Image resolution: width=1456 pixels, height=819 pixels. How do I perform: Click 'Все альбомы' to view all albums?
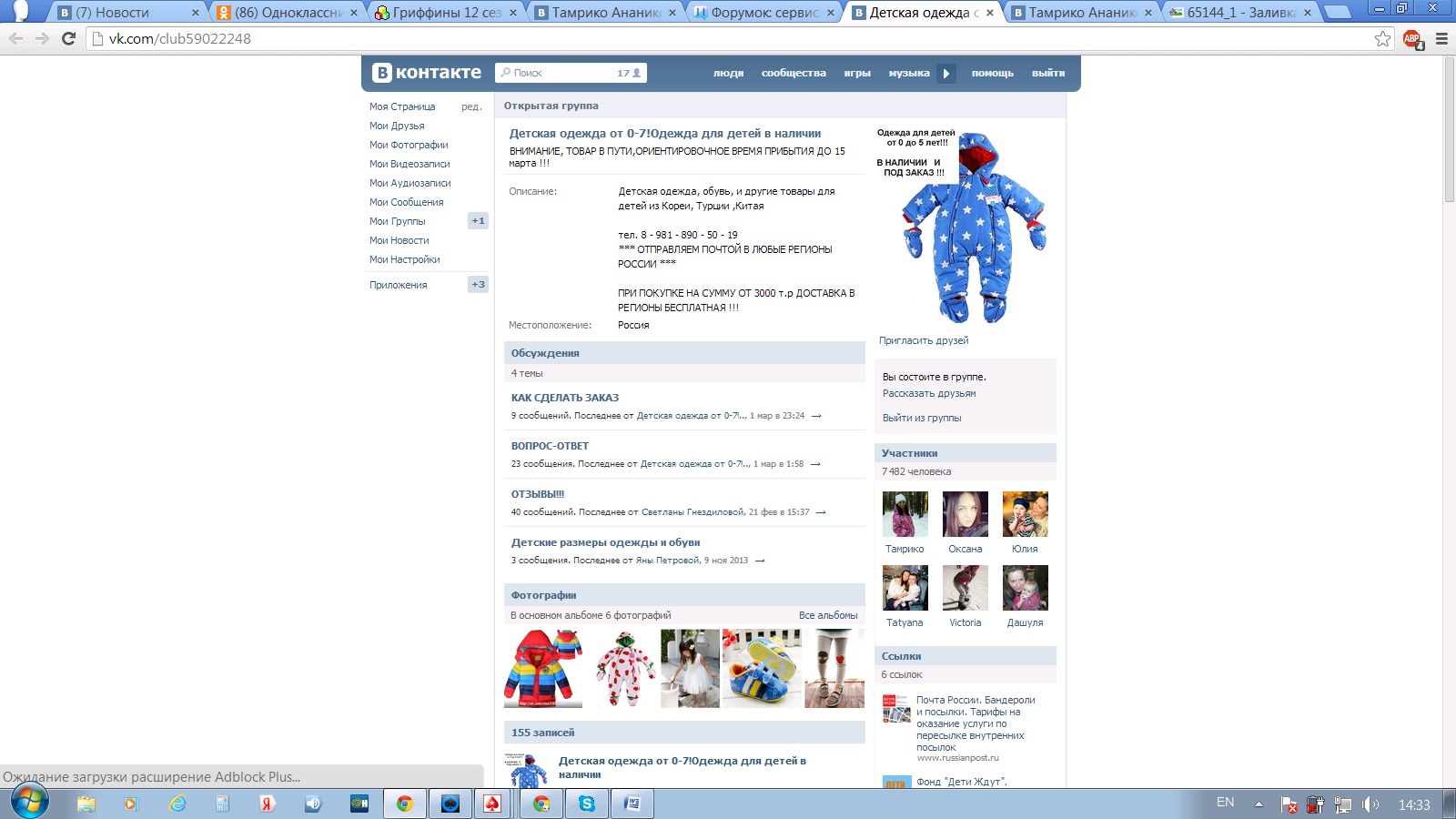coord(828,615)
